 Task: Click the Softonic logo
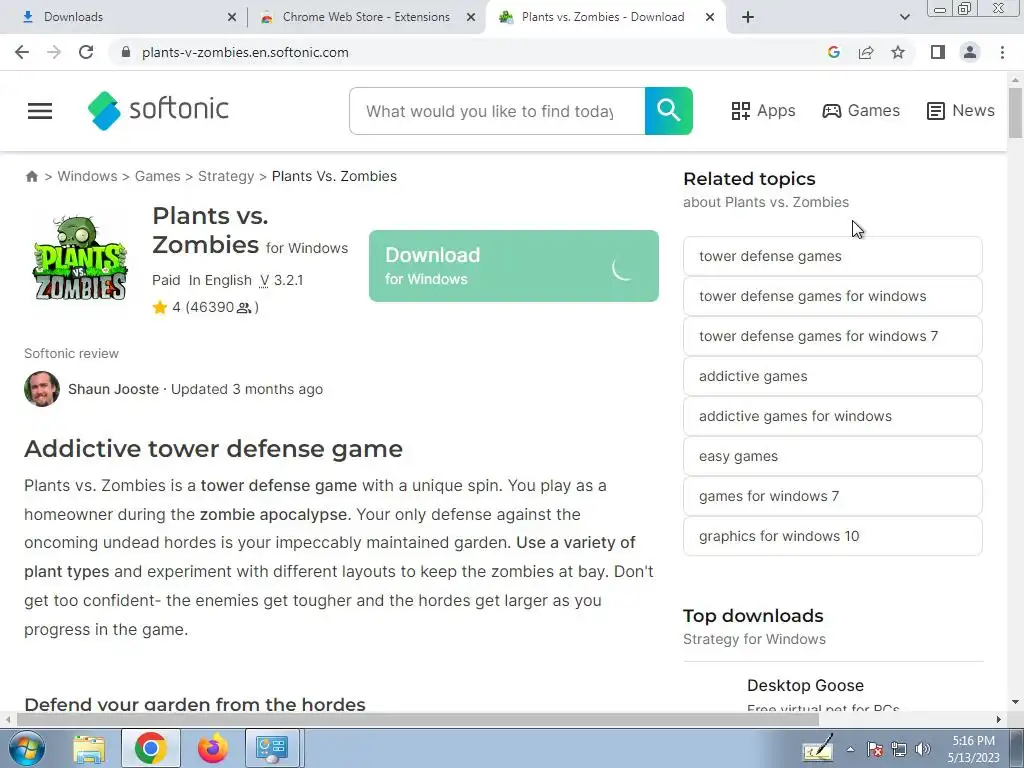[158, 110]
